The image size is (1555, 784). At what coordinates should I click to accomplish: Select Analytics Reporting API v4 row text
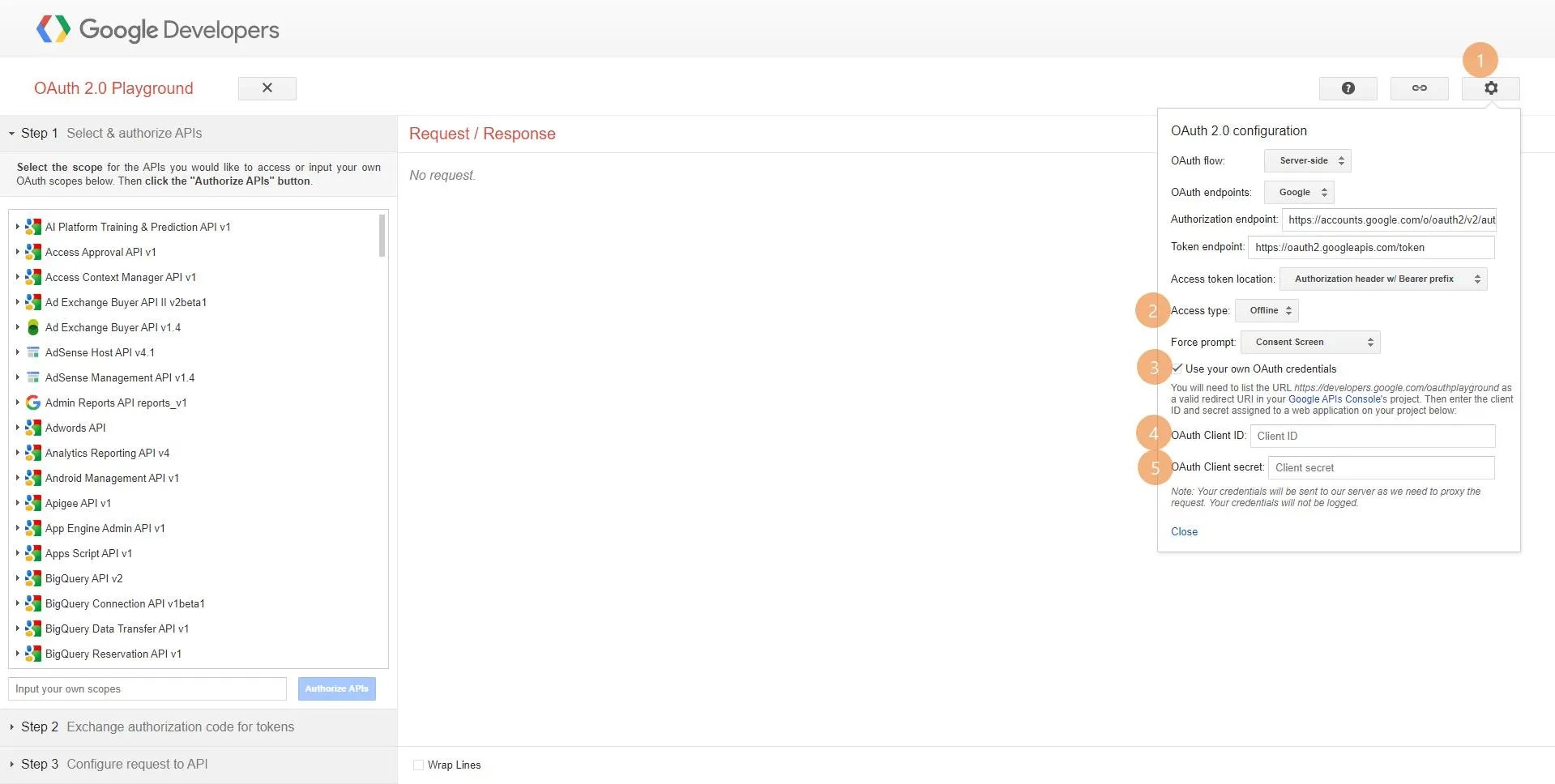tap(107, 453)
